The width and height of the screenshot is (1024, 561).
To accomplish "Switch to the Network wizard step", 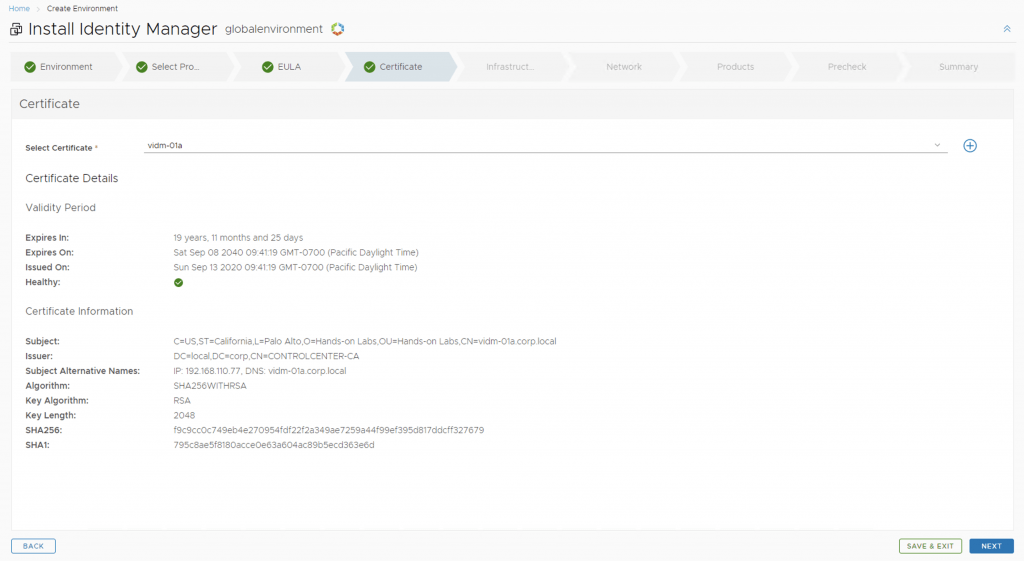I will coord(624,67).
